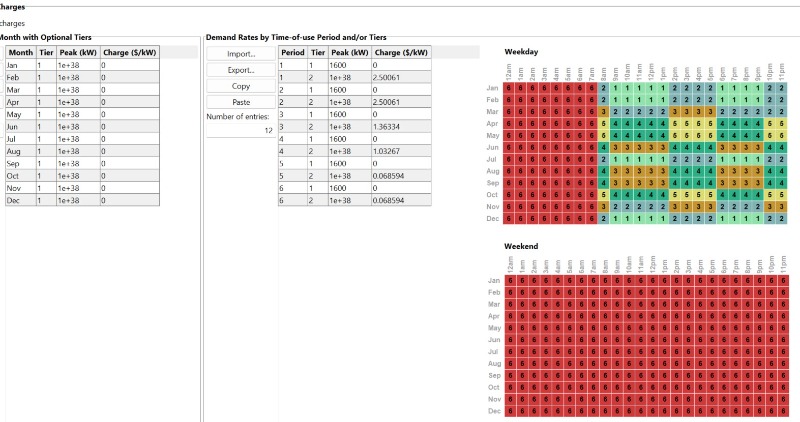
Task: Click the Import... button
Action: click(240, 53)
